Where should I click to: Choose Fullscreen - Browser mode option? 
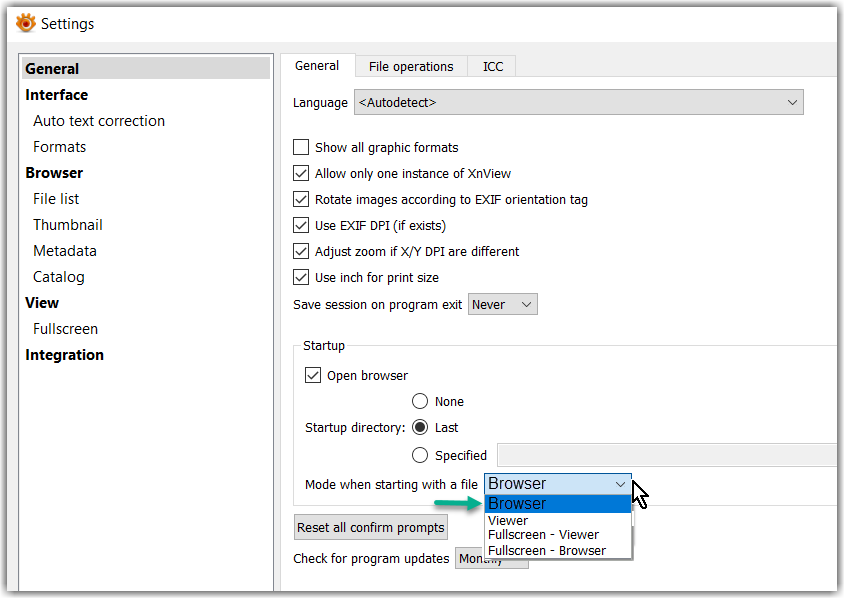[546, 550]
